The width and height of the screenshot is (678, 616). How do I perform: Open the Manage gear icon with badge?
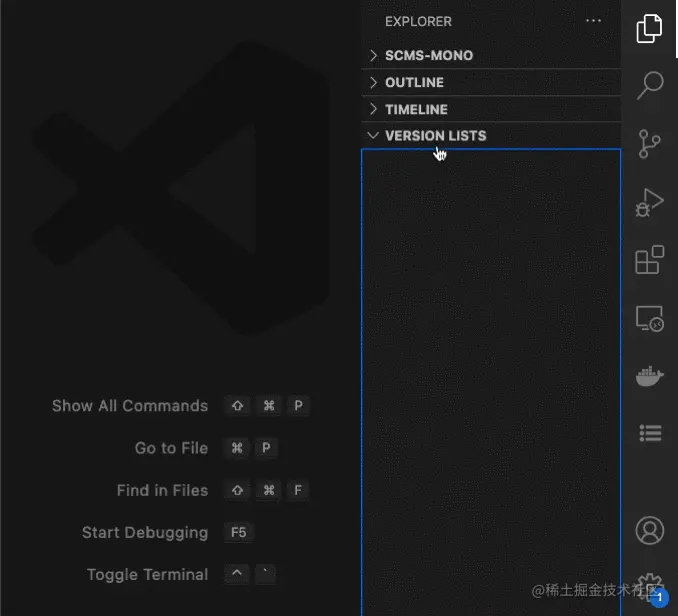[651, 589]
